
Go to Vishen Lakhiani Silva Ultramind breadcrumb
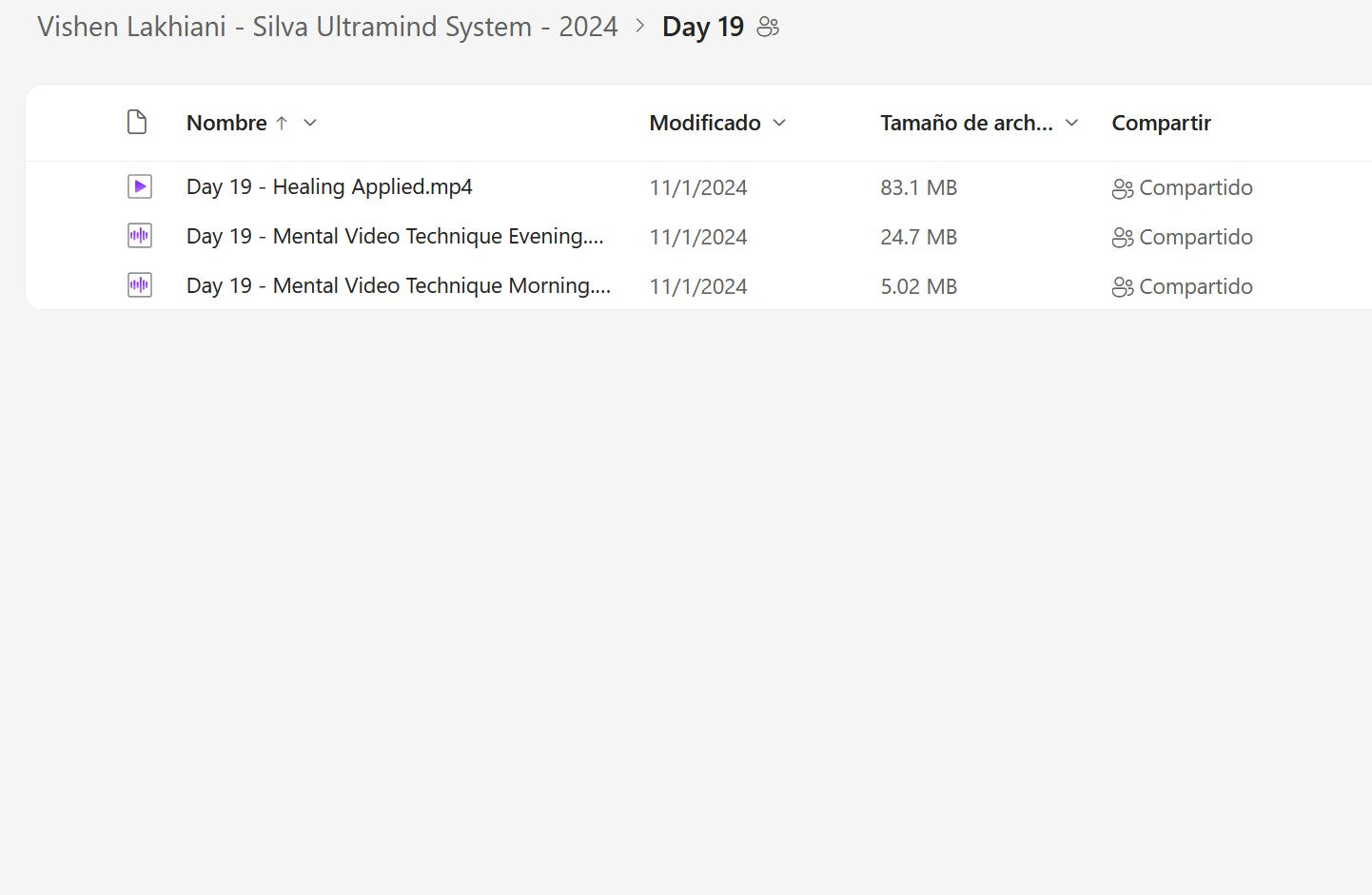pyautogui.click(x=327, y=27)
